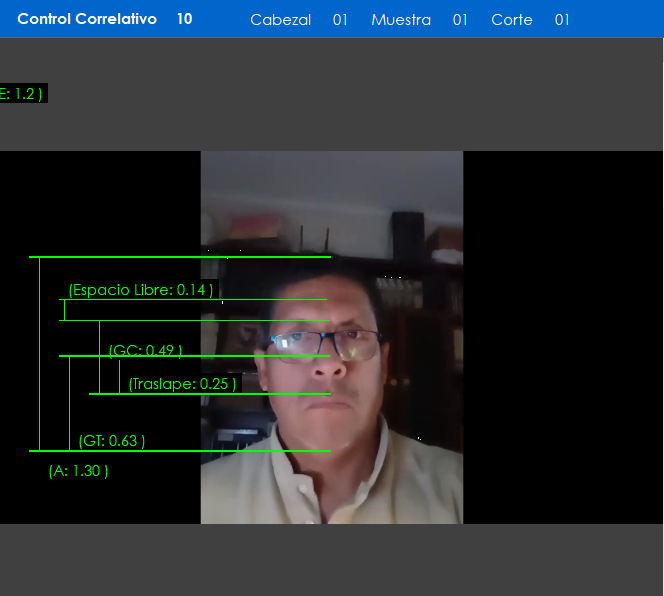Select the 01 value next to Corte
This screenshot has width=664, height=596.
coord(562,20)
